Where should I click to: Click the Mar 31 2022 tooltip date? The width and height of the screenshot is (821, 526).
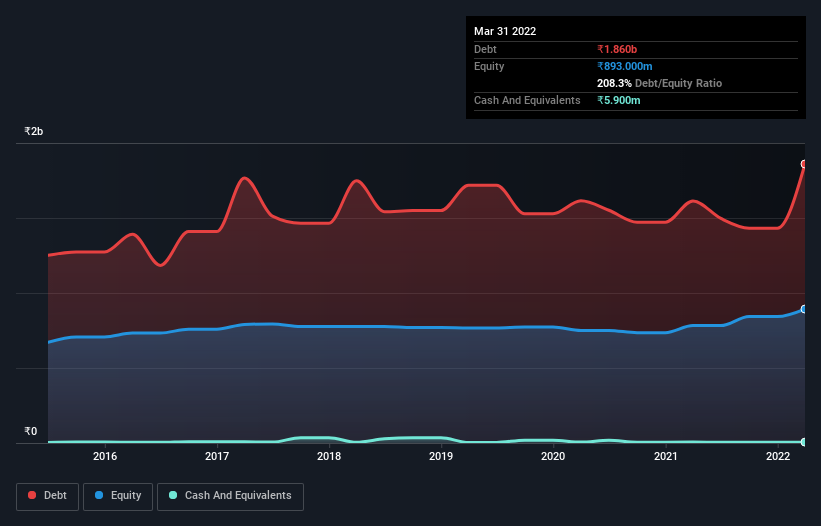click(x=505, y=31)
